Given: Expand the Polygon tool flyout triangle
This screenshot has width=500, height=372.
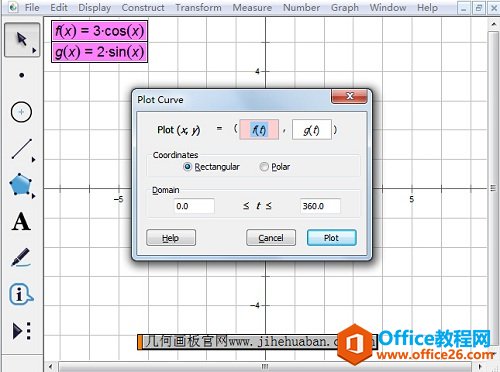Looking at the screenshot, I should 33,196.
